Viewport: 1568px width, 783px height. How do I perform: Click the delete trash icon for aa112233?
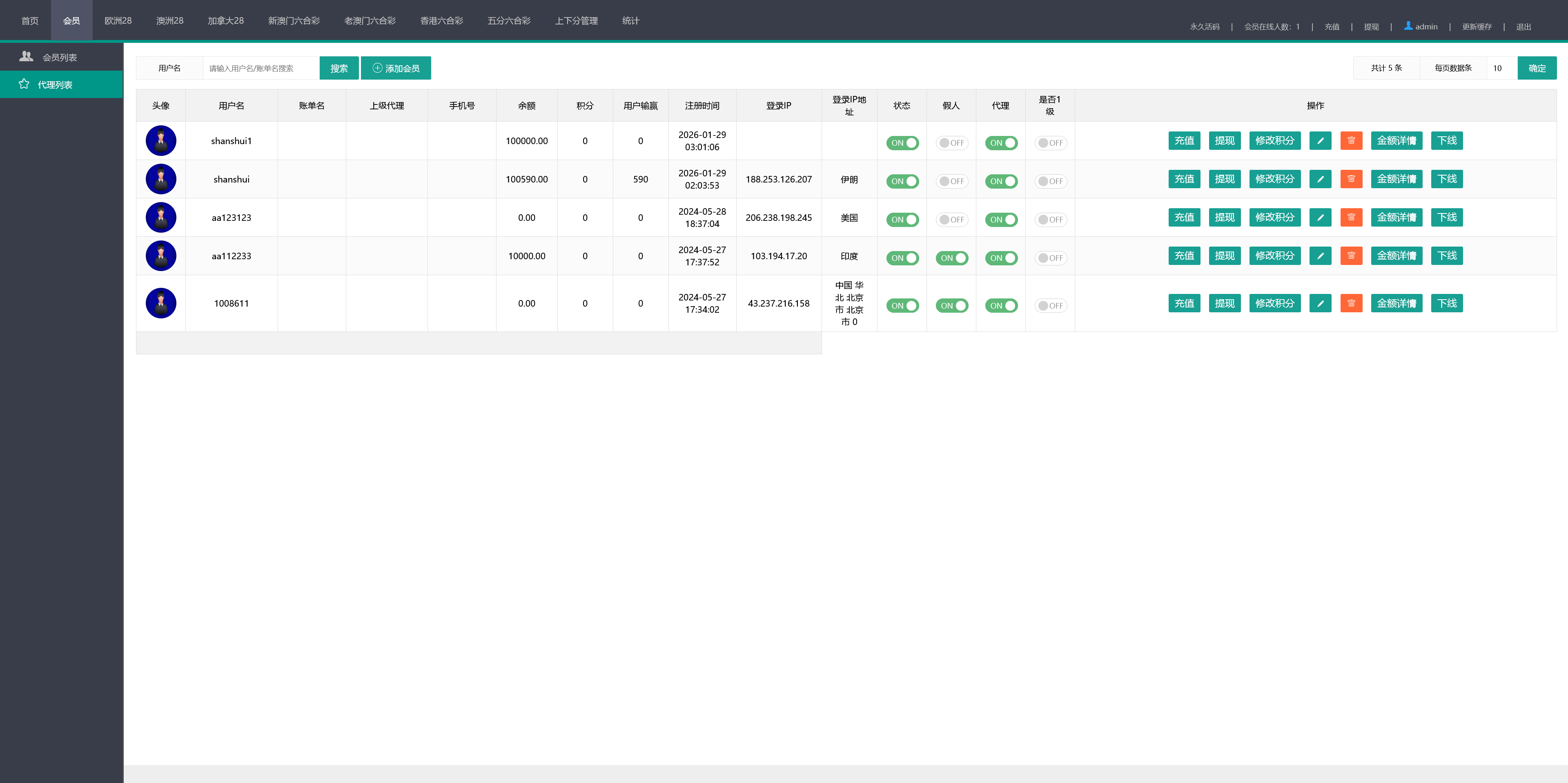pyautogui.click(x=1351, y=256)
